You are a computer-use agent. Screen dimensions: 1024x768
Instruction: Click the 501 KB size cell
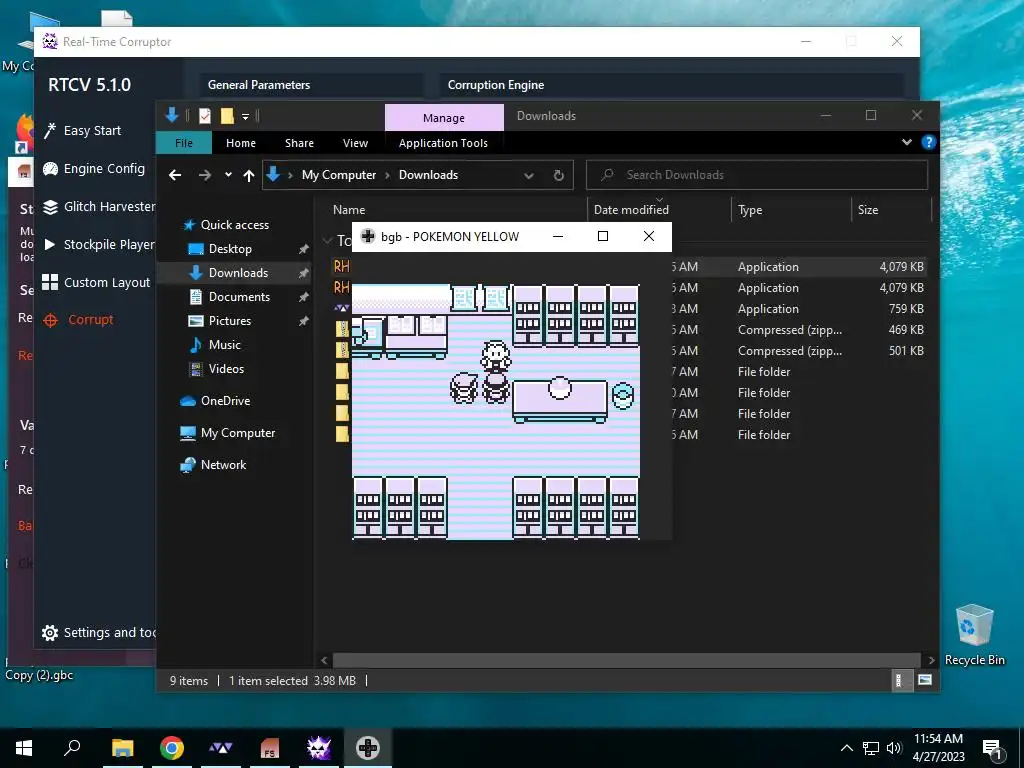[x=906, y=351]
